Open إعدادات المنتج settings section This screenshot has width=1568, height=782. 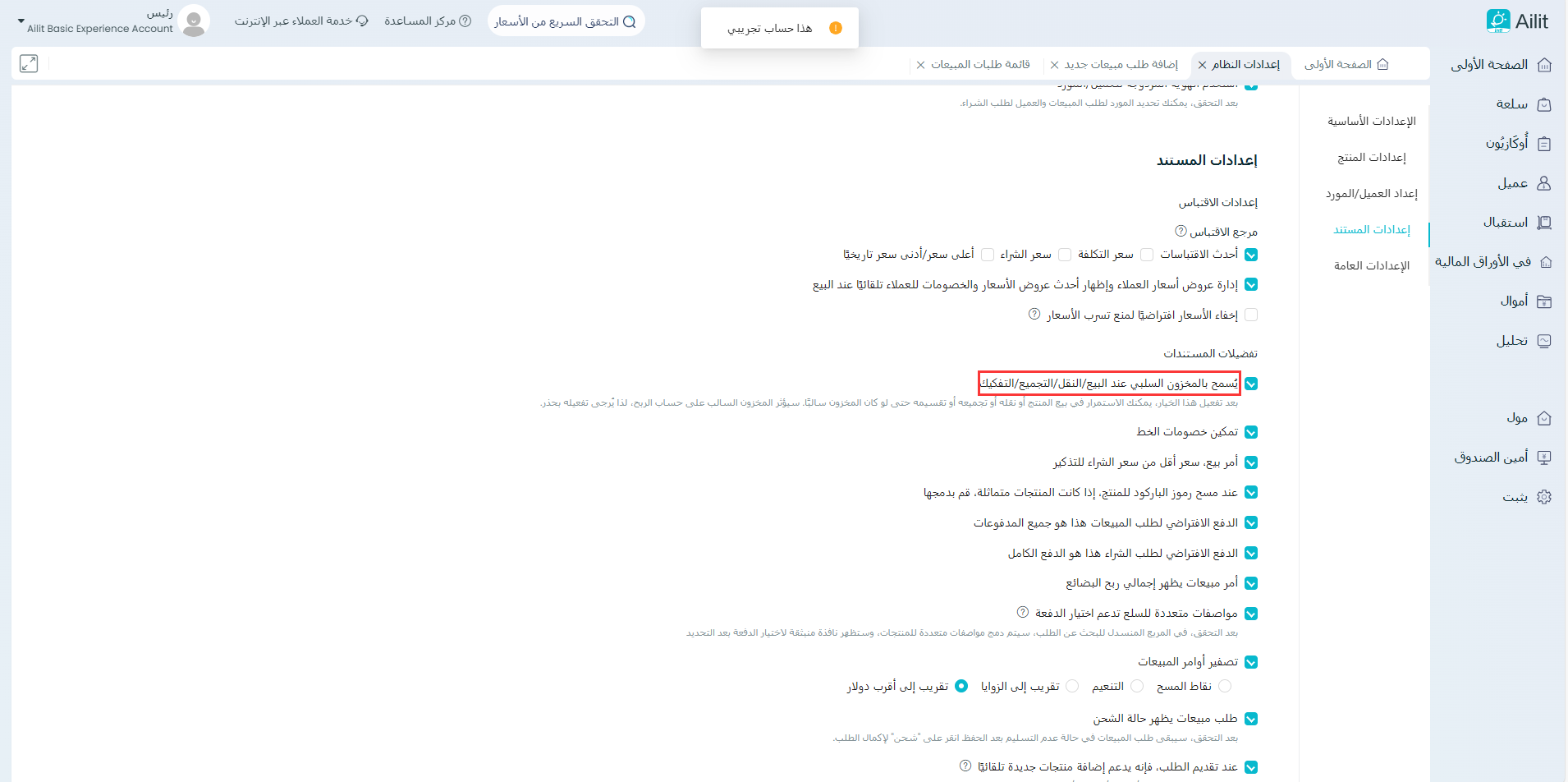pyautogui.click(x=1371, y=157)
